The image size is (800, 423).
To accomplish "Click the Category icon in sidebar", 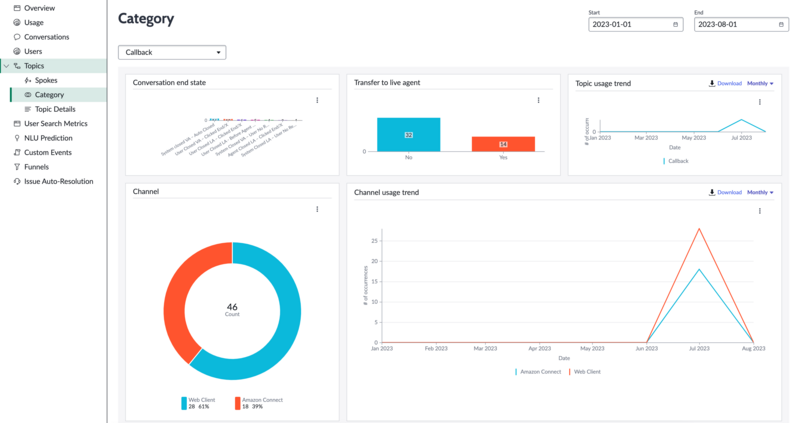I will [28, 94].
